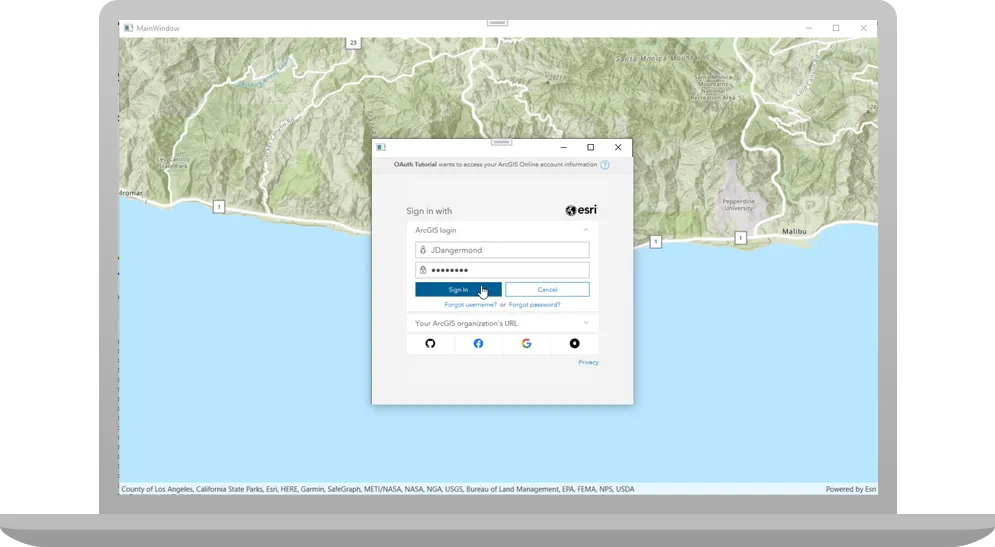Image resolution: width=995 pixels, height=547 pixels.
Task: Click the OAuth Tutorial access message
Action: click(x=495, y=164)
